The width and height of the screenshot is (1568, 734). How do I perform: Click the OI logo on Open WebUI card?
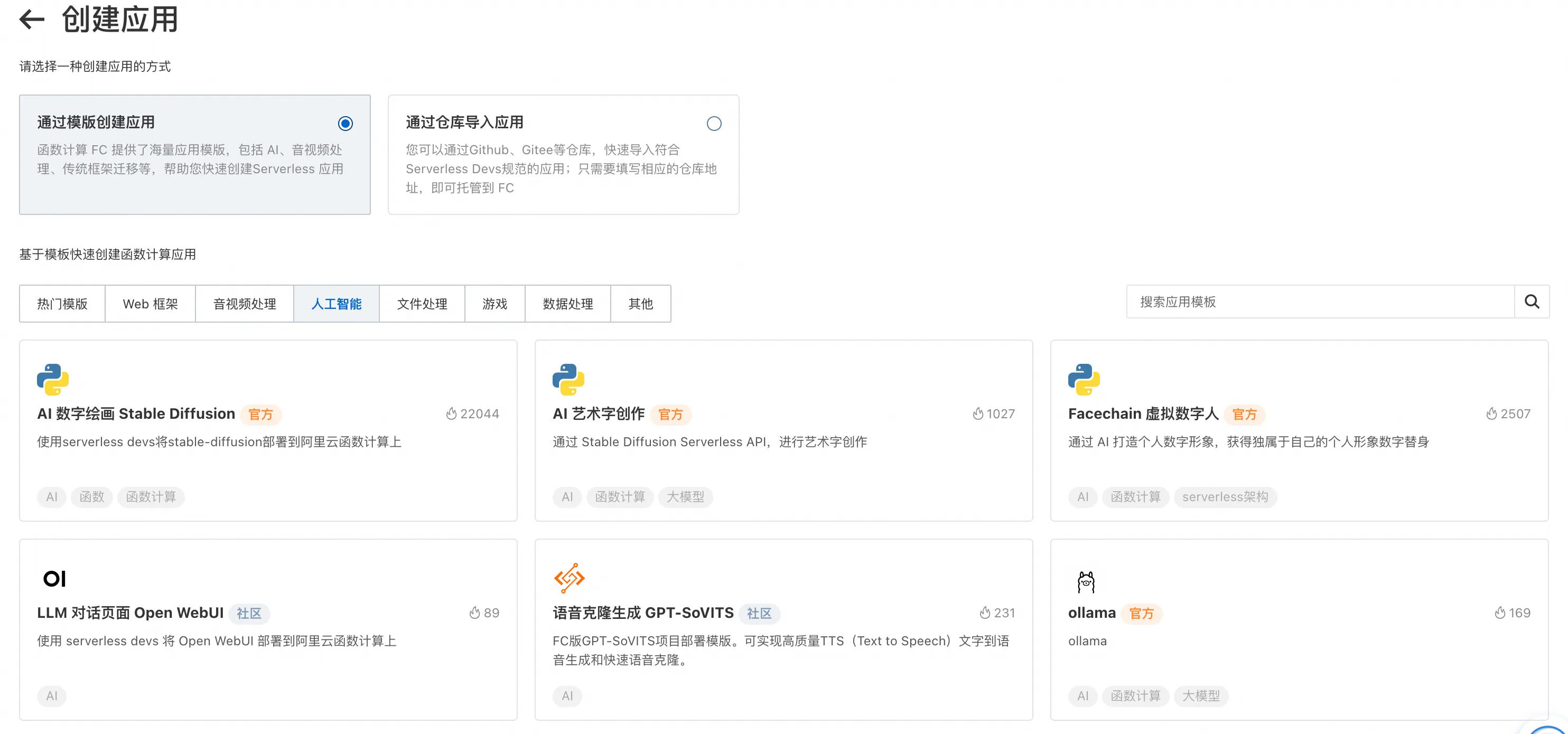pos(54,579)
